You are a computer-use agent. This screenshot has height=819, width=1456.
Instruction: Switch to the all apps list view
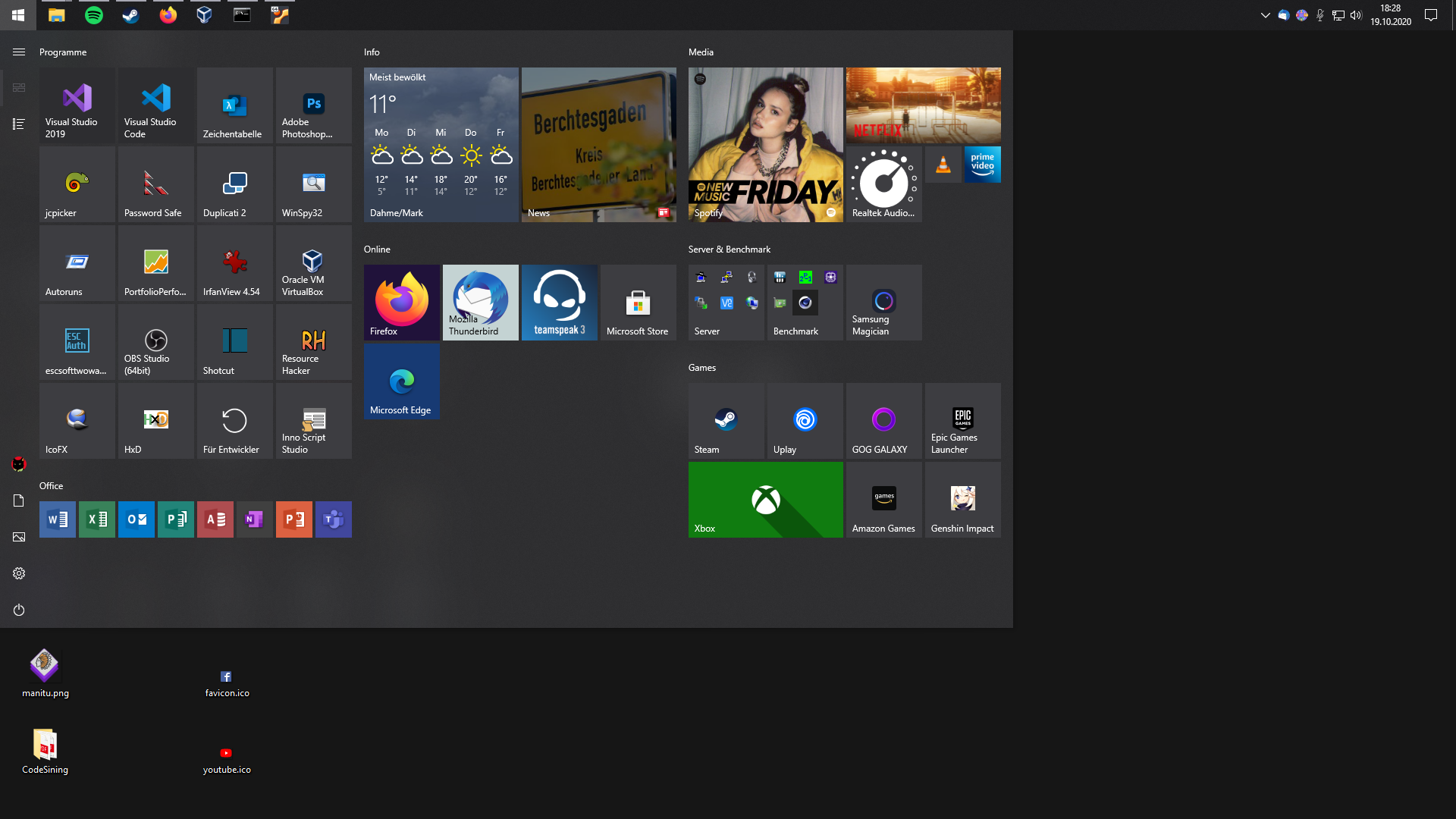click(x=18, y=124)
